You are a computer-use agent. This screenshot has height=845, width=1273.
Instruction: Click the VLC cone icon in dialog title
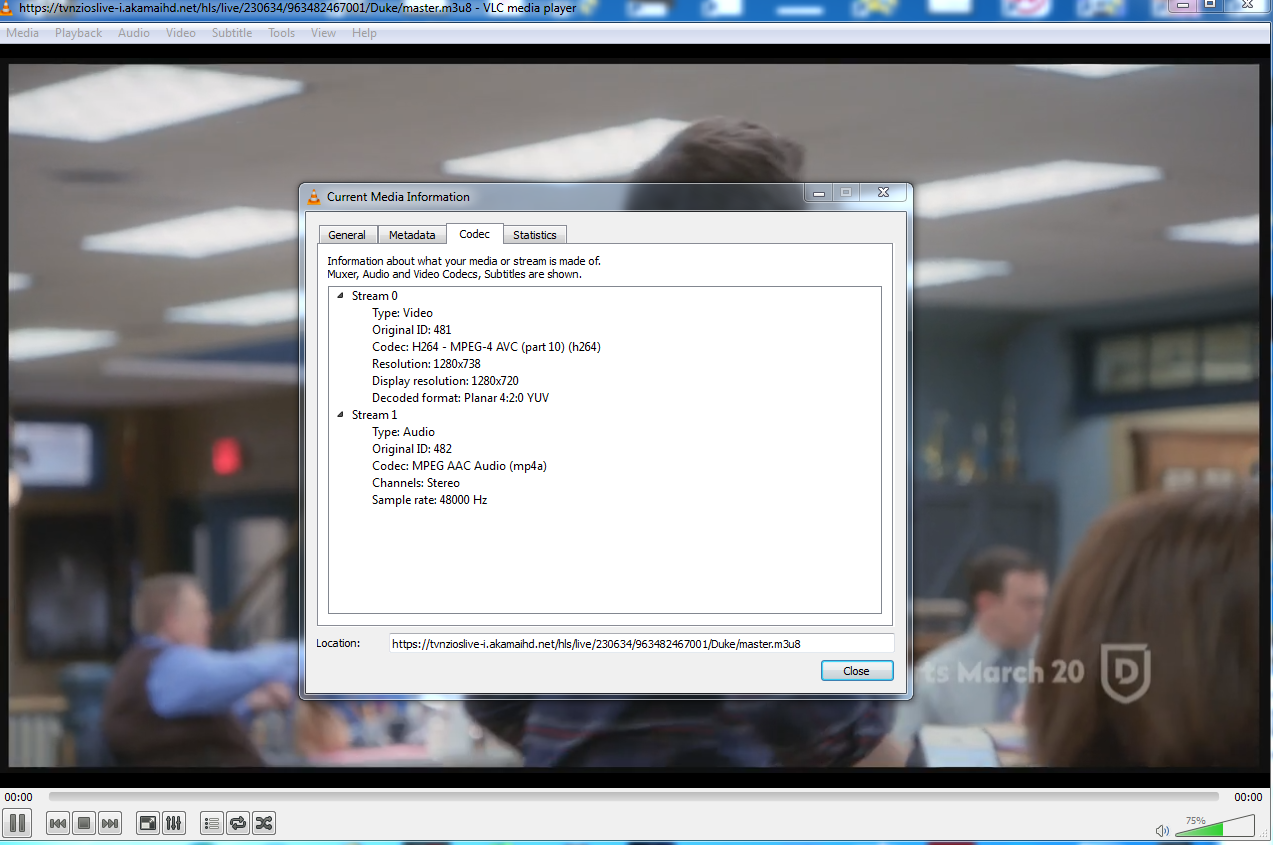(x=314, y=196)
